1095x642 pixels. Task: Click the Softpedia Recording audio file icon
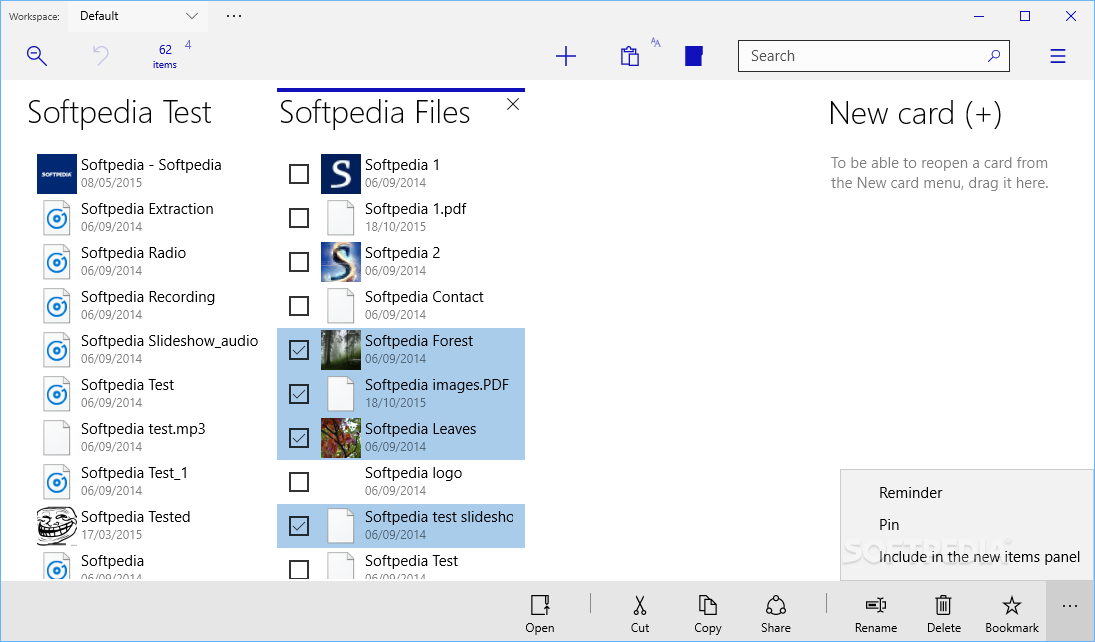[57, 305]
